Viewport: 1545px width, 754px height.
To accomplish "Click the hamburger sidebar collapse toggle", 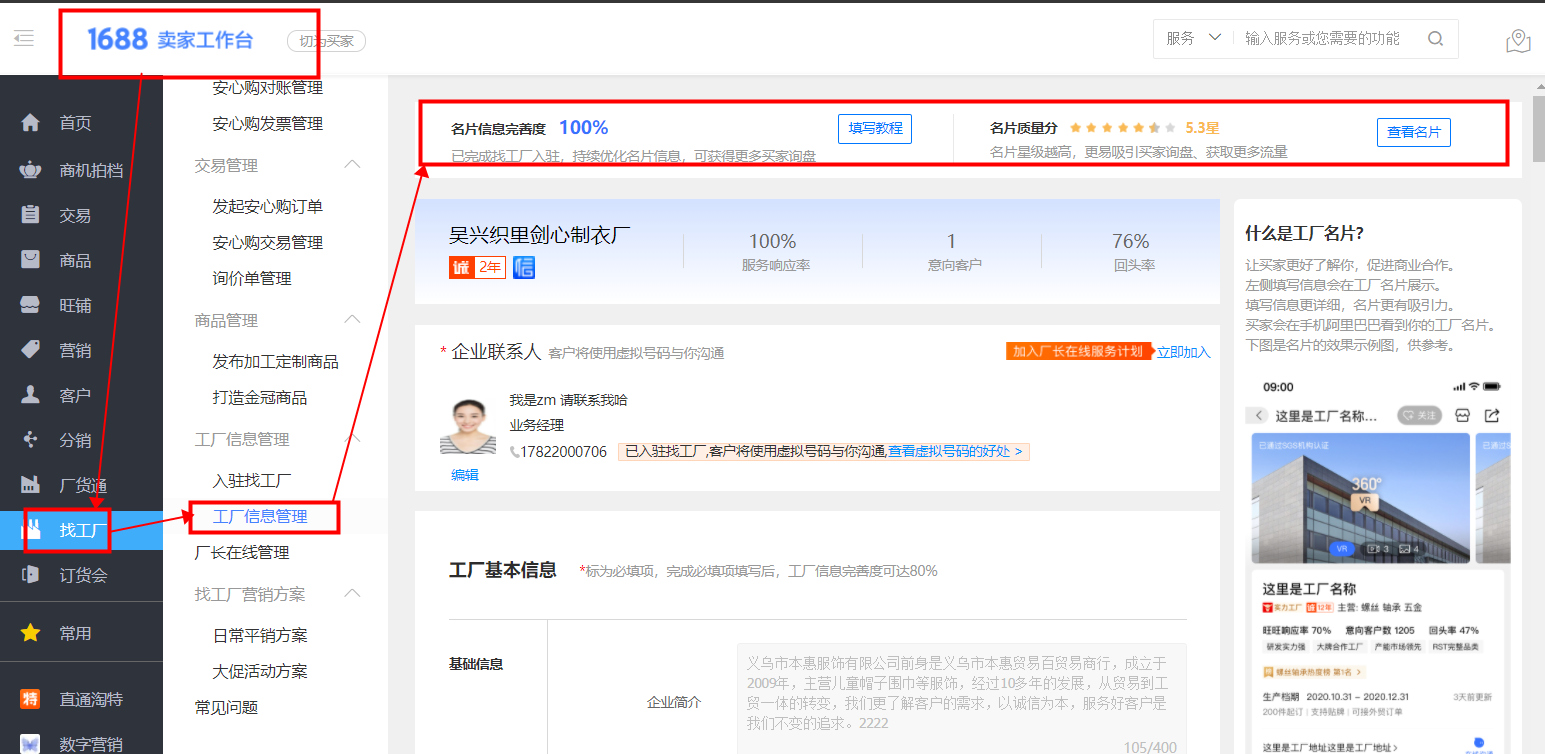I will 24,38.
